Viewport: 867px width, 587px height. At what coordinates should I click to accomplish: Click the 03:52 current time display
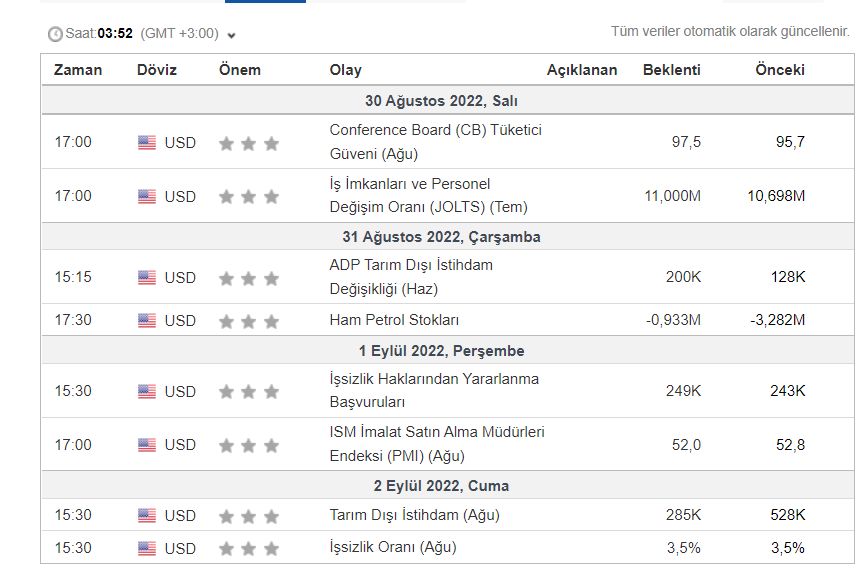[115, 34]
